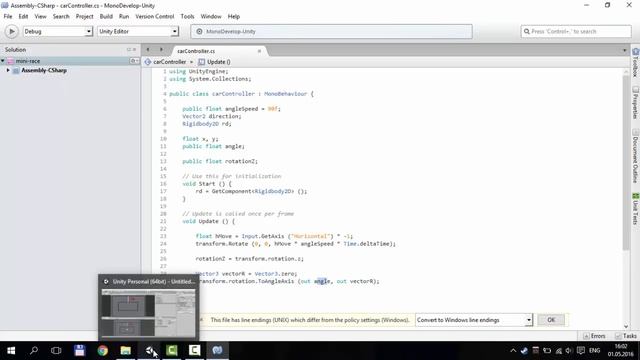640x360 pixels.
Task: Open the Document Outline side panel
Action: point(636,156)
